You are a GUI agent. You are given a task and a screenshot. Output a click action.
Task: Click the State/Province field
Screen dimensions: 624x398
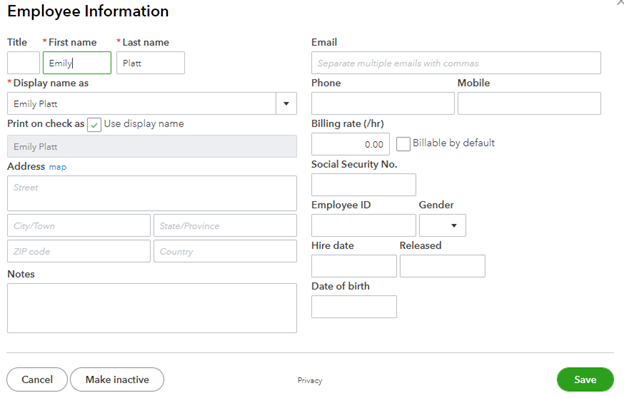(x=225, y=226)
